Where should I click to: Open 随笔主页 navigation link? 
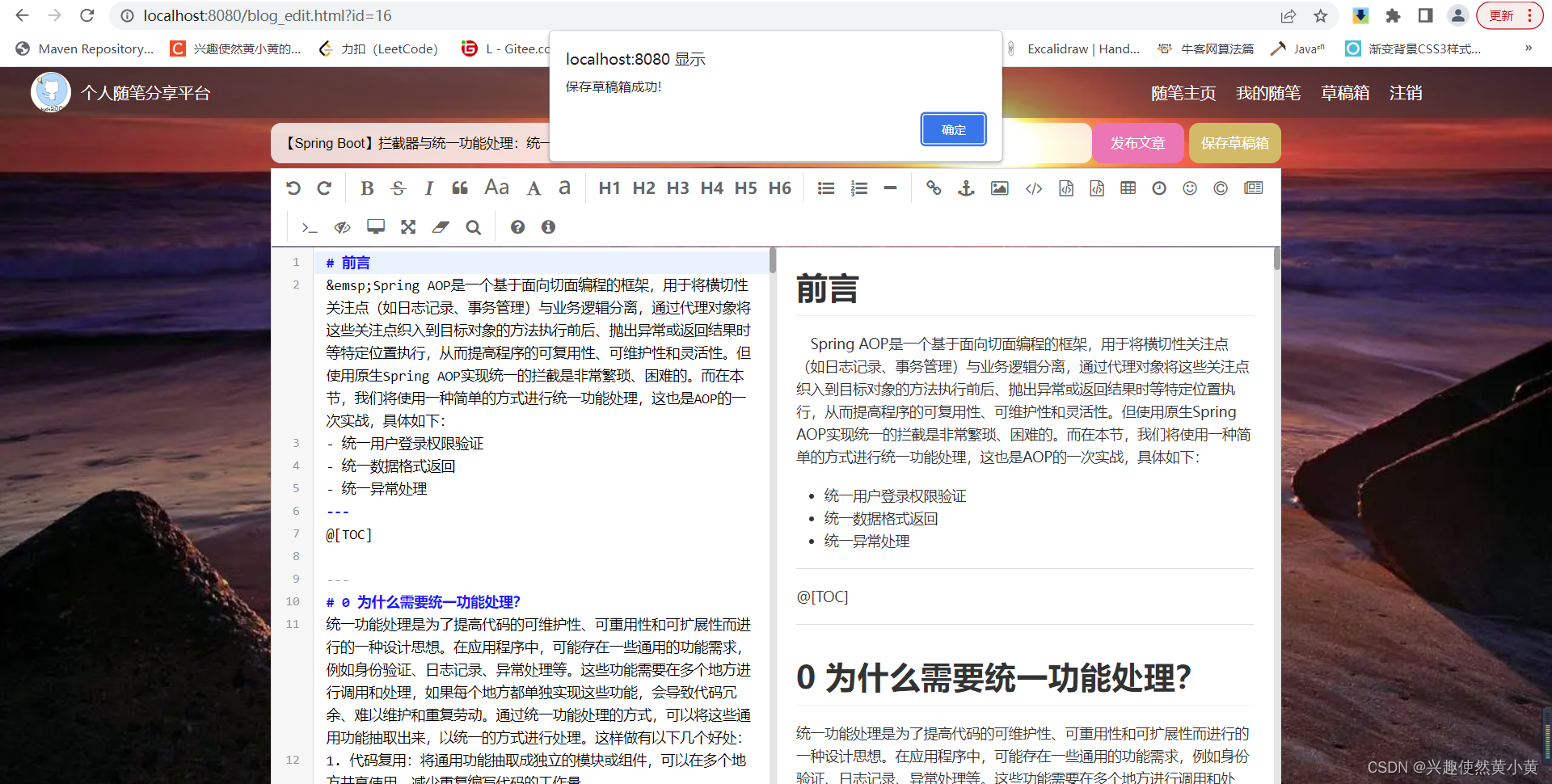[1183, 93]
